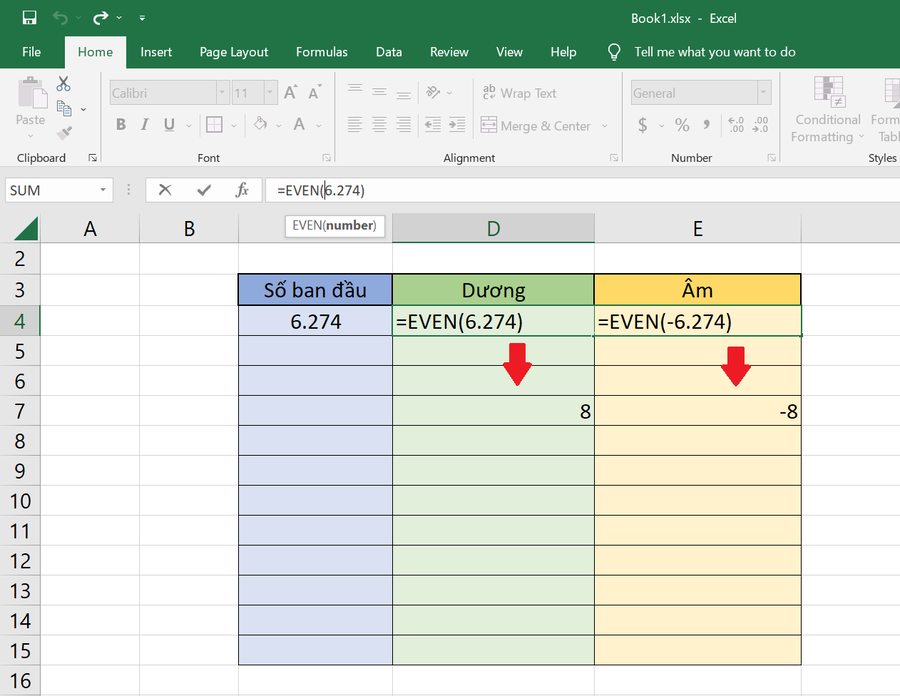Click the formula bar text =EVEN(6.274)
The height and width of the screenshot is (696, 900).
(321, 190)
